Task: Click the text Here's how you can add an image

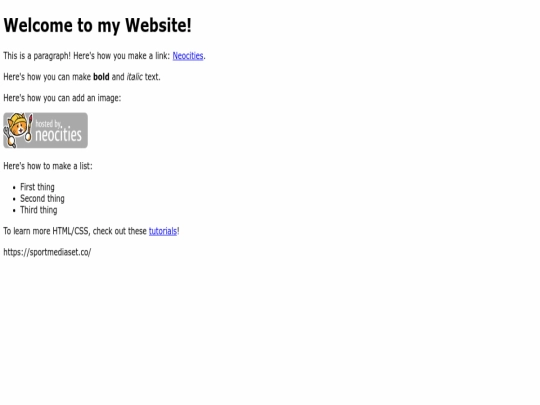Action: coord(62,98)
